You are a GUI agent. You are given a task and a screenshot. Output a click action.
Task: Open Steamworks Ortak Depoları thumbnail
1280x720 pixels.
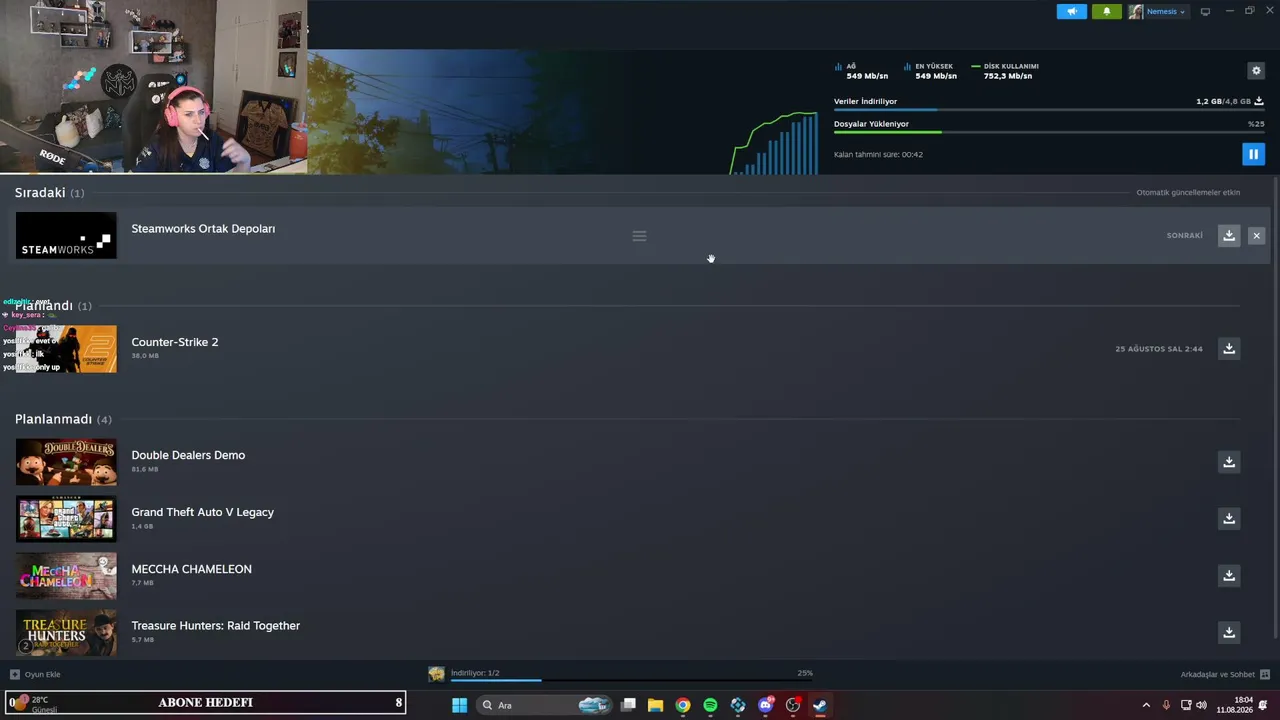(x=66, y=236)
